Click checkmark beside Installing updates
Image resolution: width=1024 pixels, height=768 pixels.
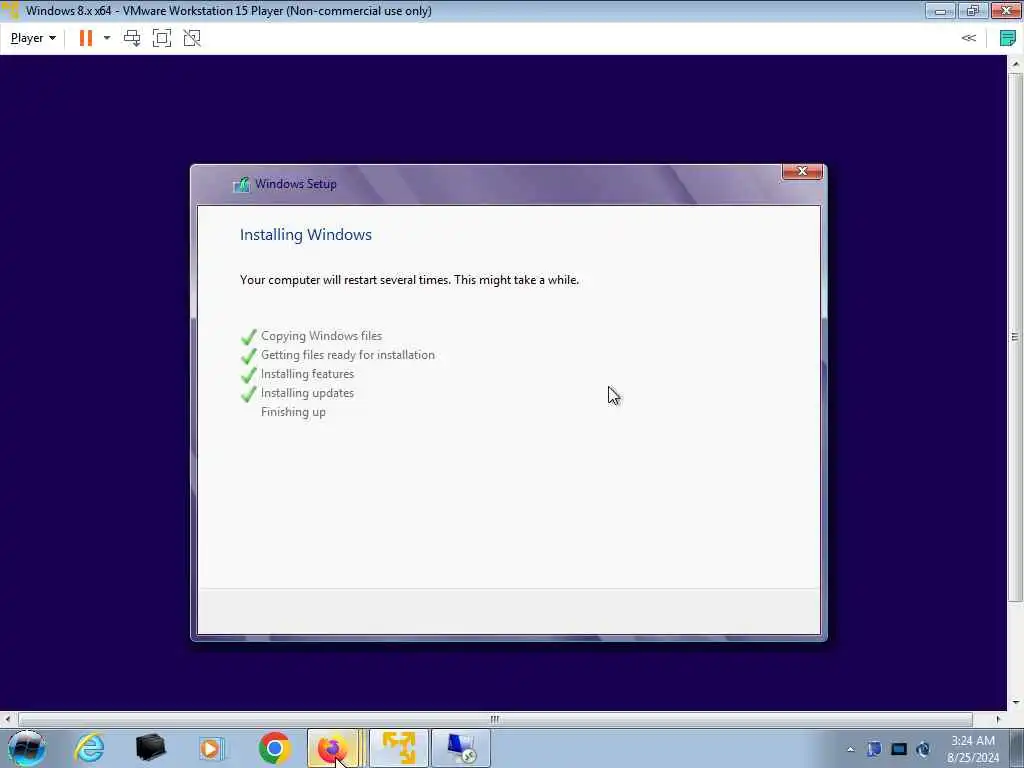[249, 394]
